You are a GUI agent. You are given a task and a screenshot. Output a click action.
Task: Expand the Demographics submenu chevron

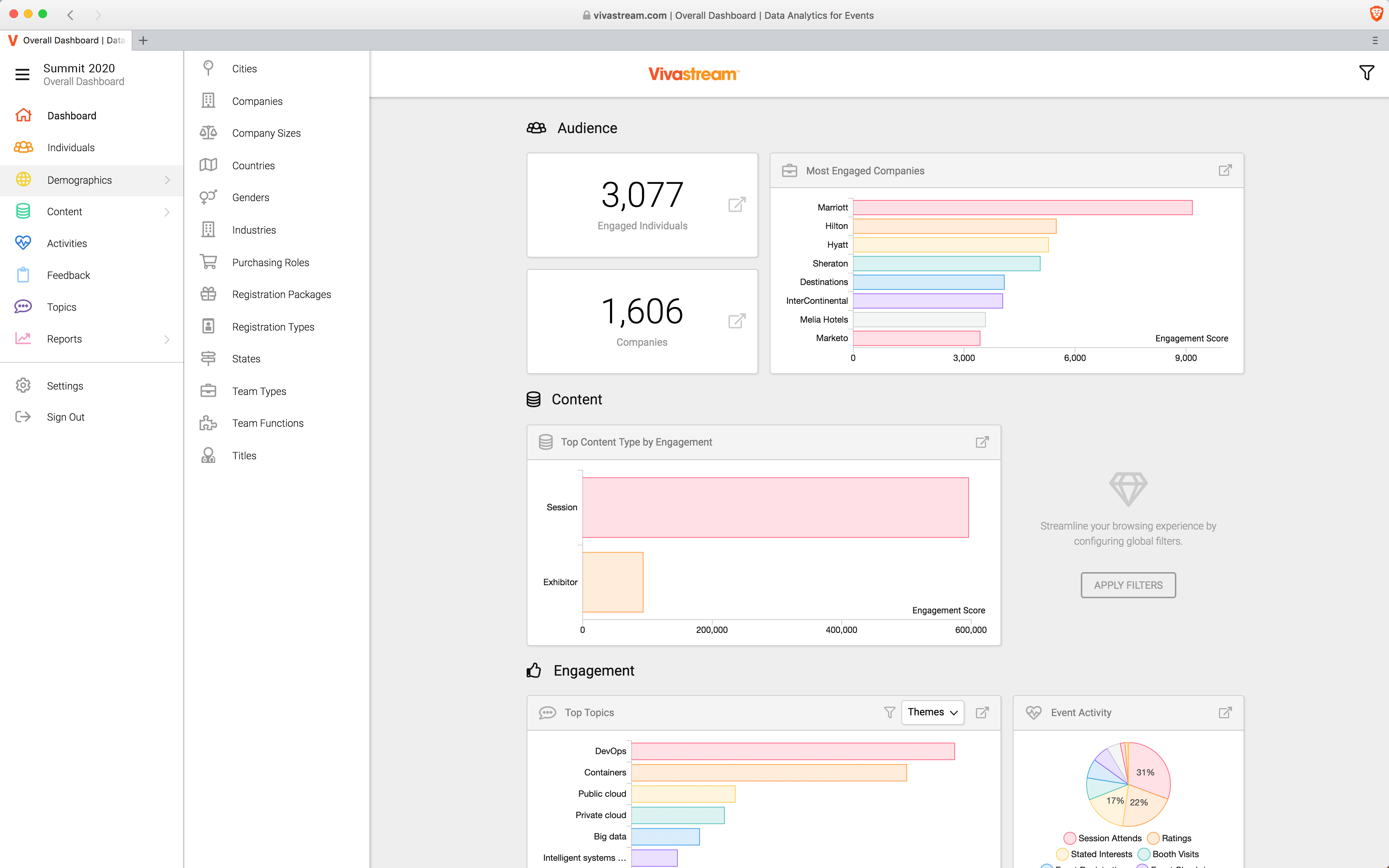(x=167, y=180)
